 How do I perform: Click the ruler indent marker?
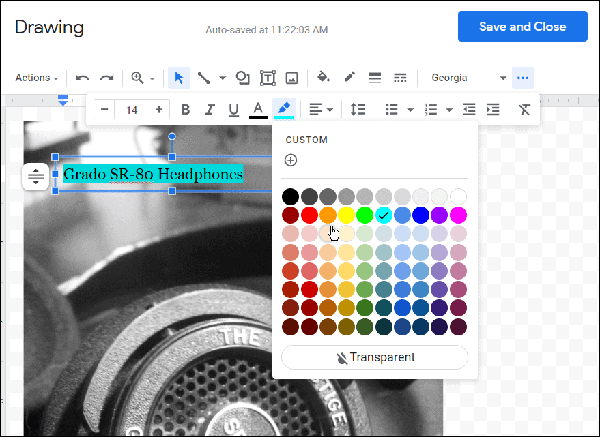click(63, 101)
